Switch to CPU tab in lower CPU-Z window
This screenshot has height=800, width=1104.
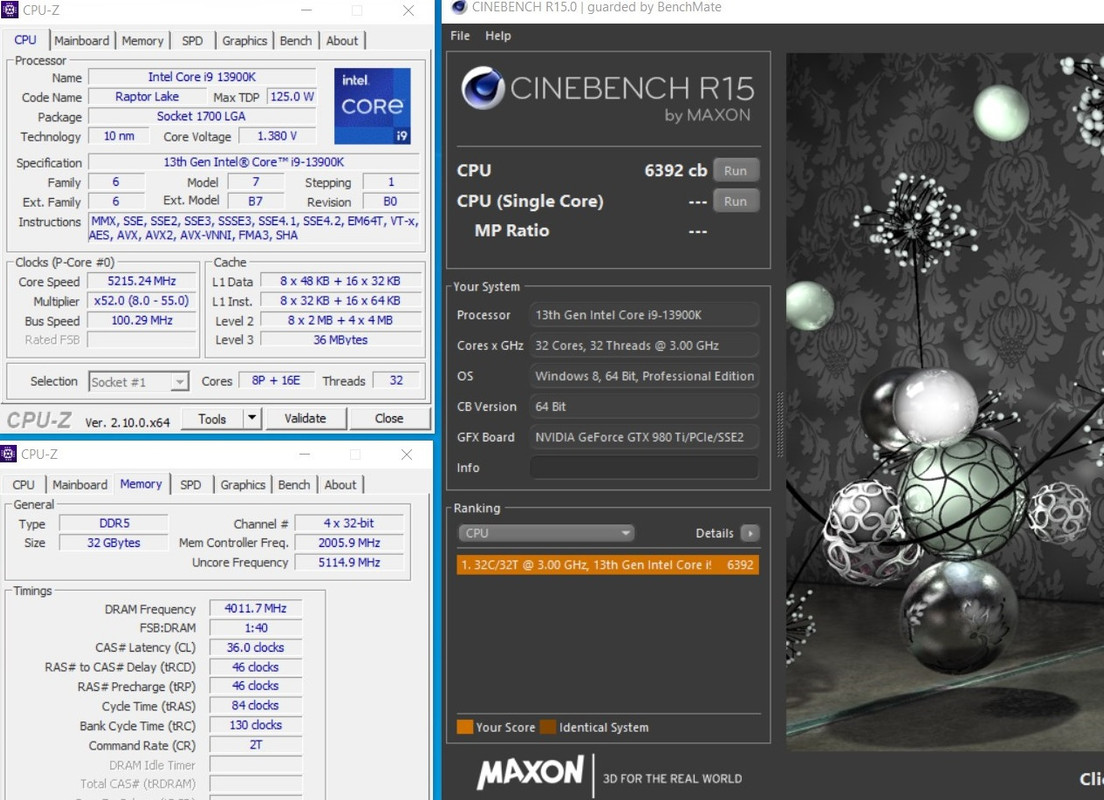point(23,485)
